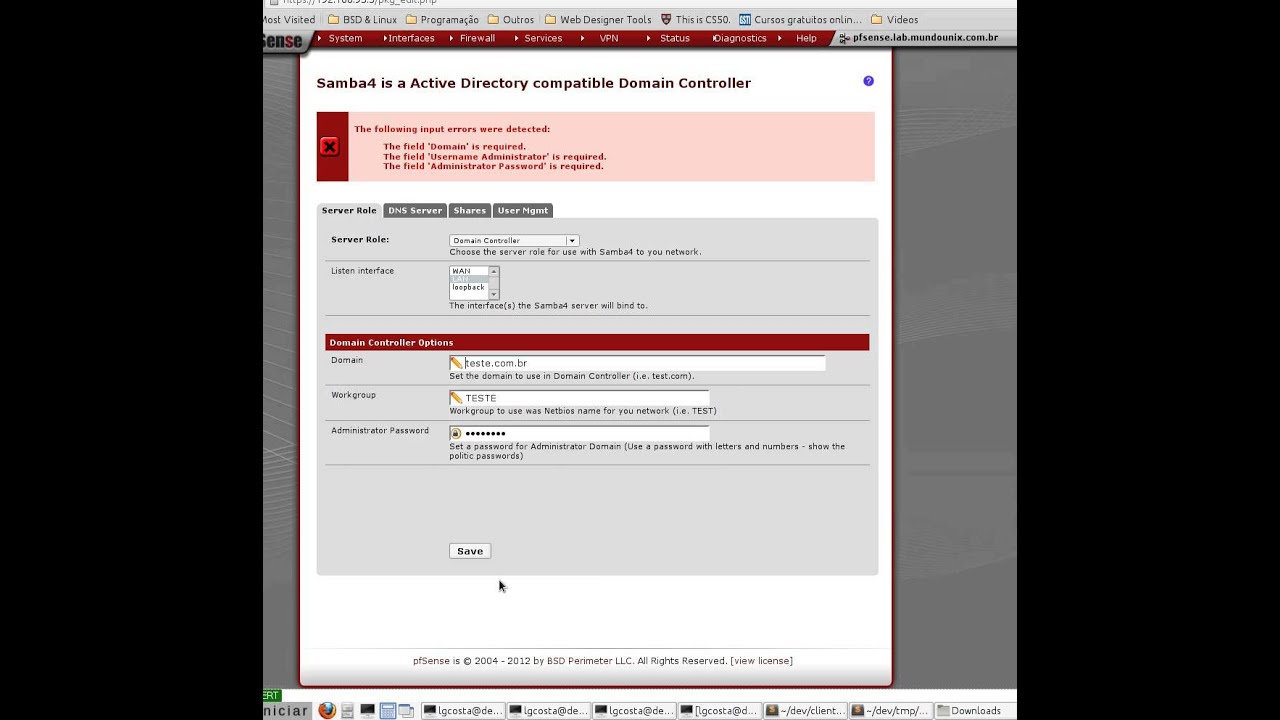Click the Iniciar start button
Screen dimensions: 1280x720
click(x=287, y=711)
